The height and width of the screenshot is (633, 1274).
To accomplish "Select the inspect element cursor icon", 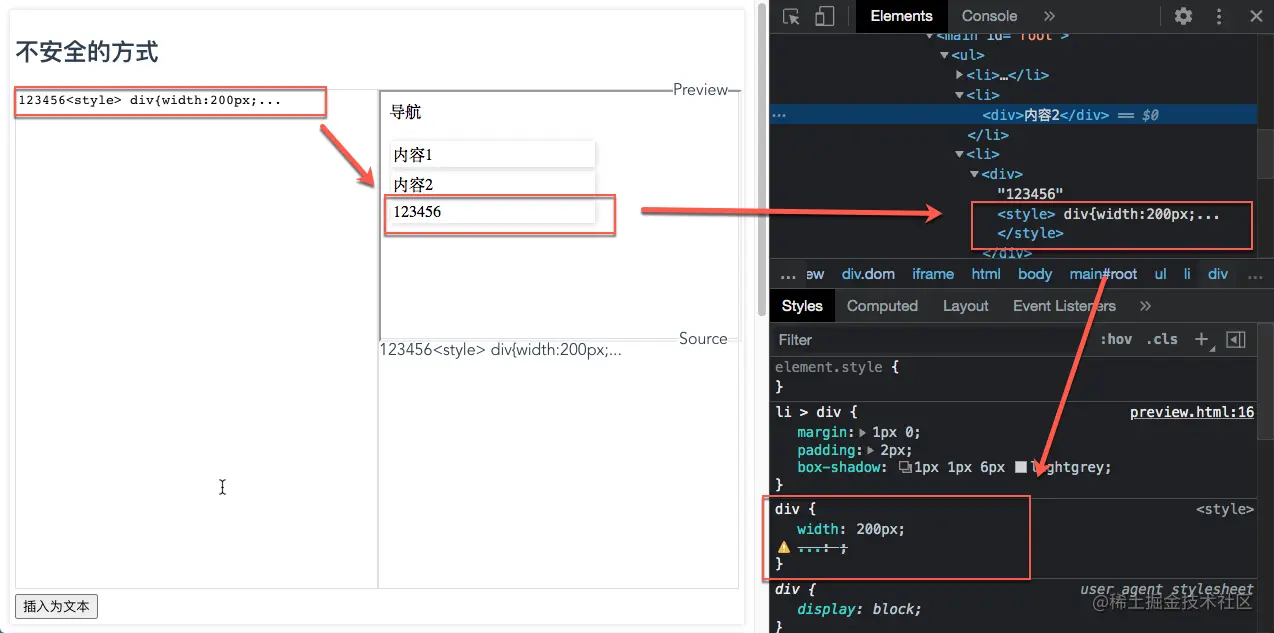I will pos(788,16).
